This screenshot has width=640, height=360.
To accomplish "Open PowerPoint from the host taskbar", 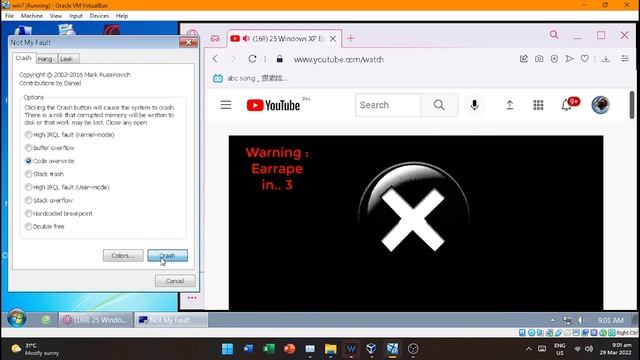I will click(x=289, y=349).
